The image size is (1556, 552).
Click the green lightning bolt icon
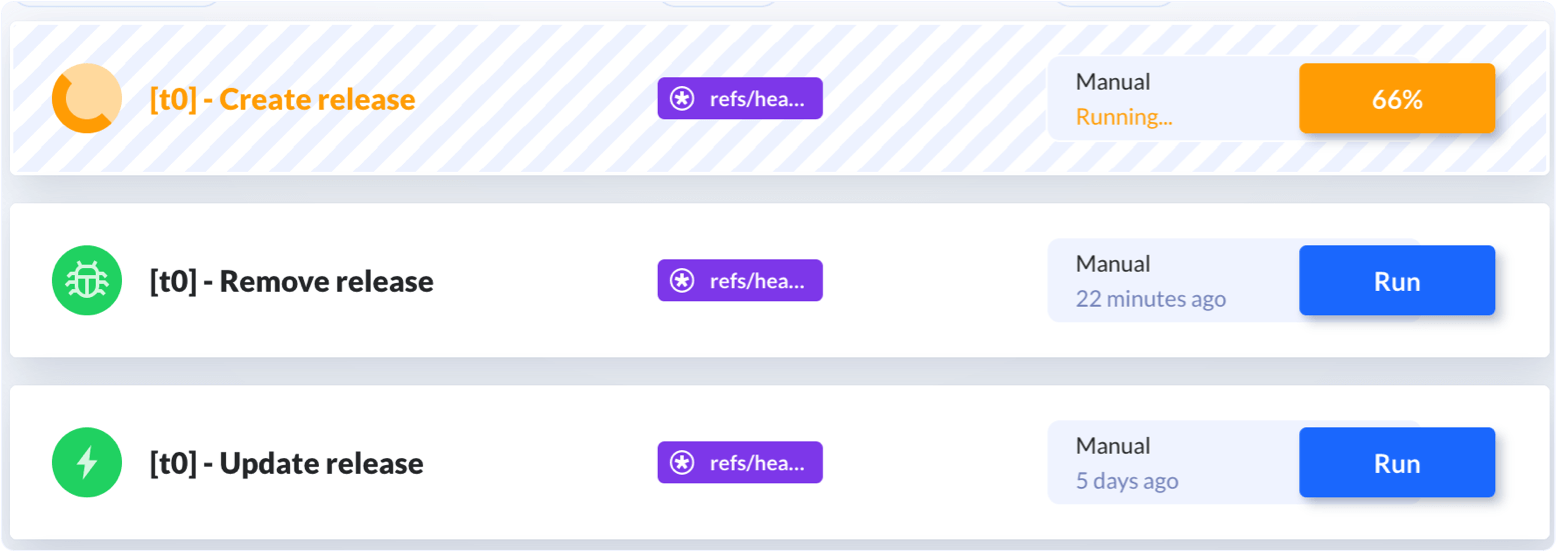pos(87,463)
